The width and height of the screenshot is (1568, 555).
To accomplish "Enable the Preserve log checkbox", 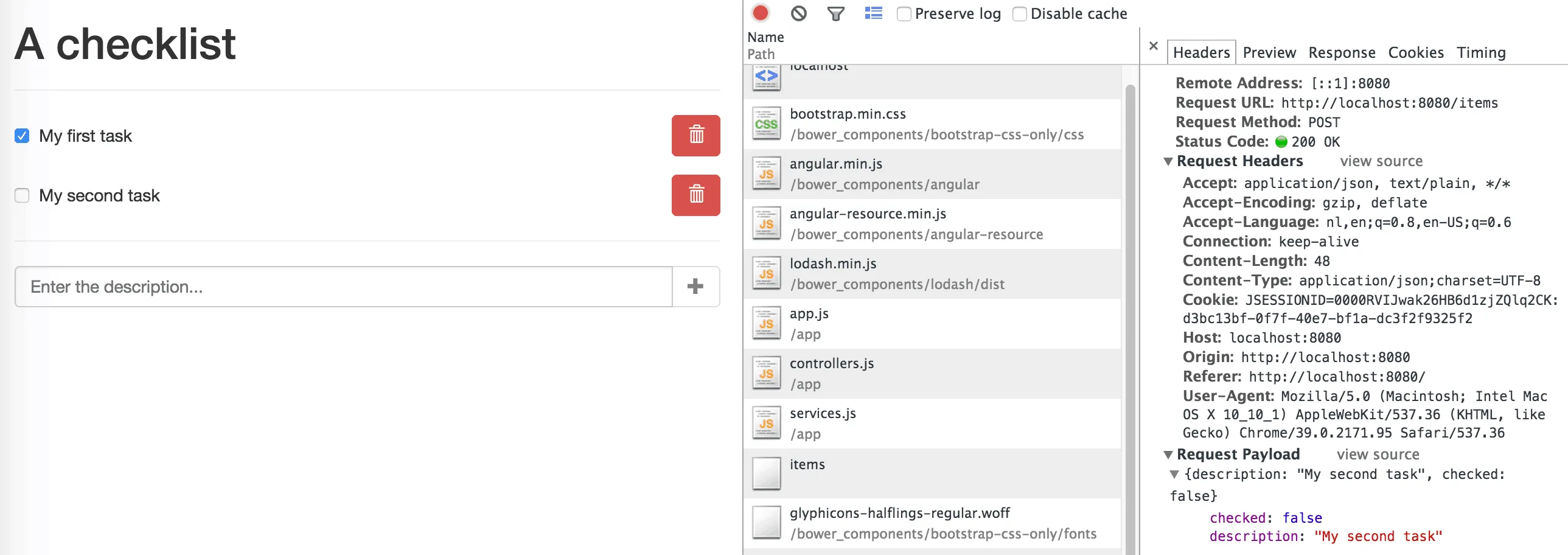I will (904, 14).
